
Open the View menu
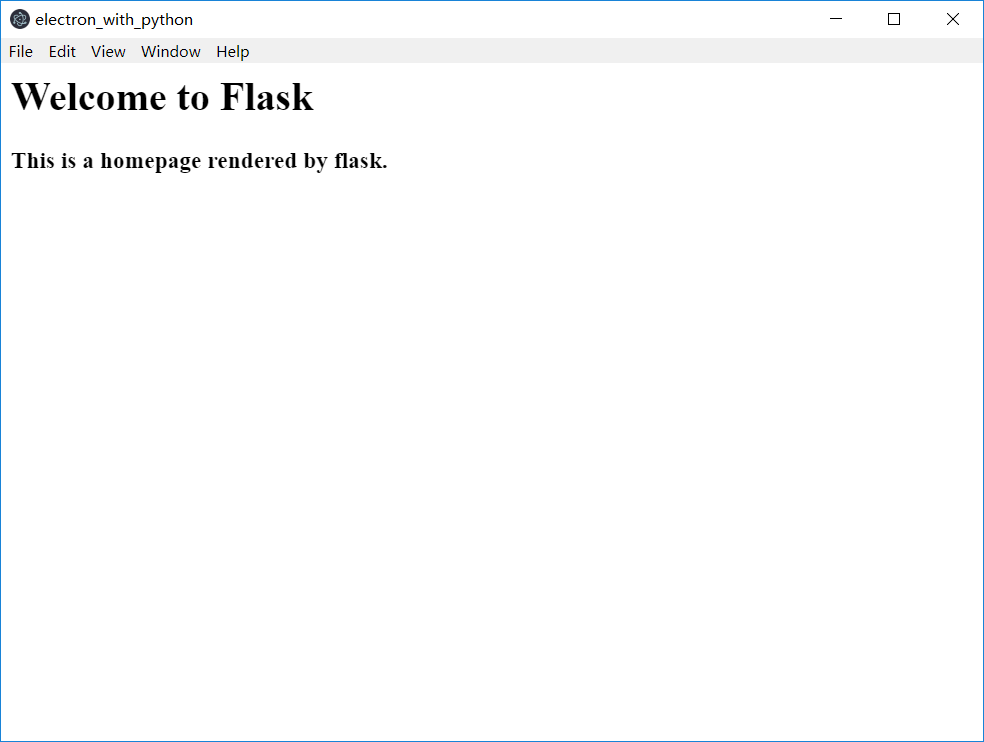[108, 51]
